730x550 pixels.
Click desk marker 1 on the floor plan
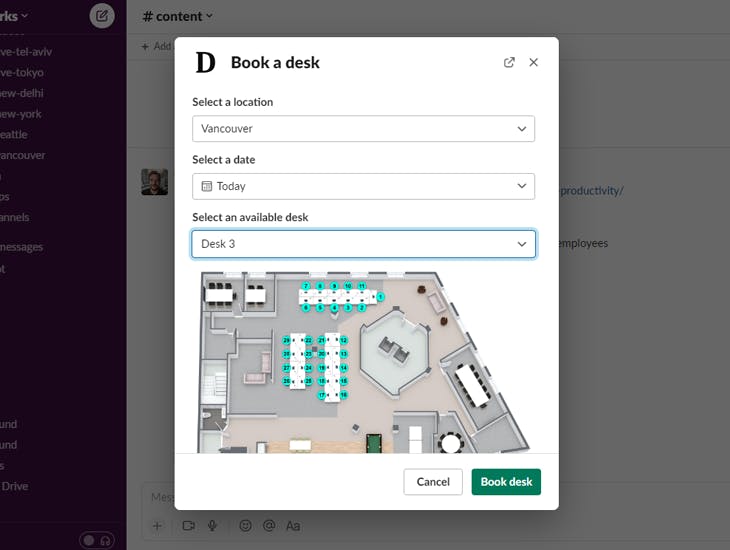pyautogui.click(x=380, y=297)
